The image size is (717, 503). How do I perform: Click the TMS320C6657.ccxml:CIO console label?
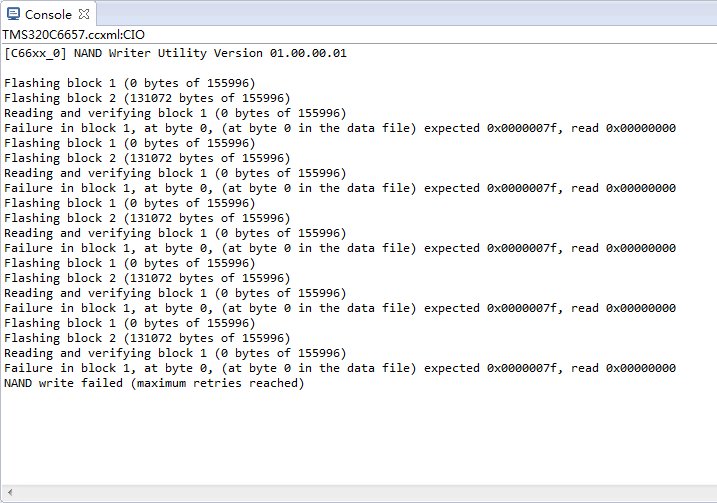73,34
